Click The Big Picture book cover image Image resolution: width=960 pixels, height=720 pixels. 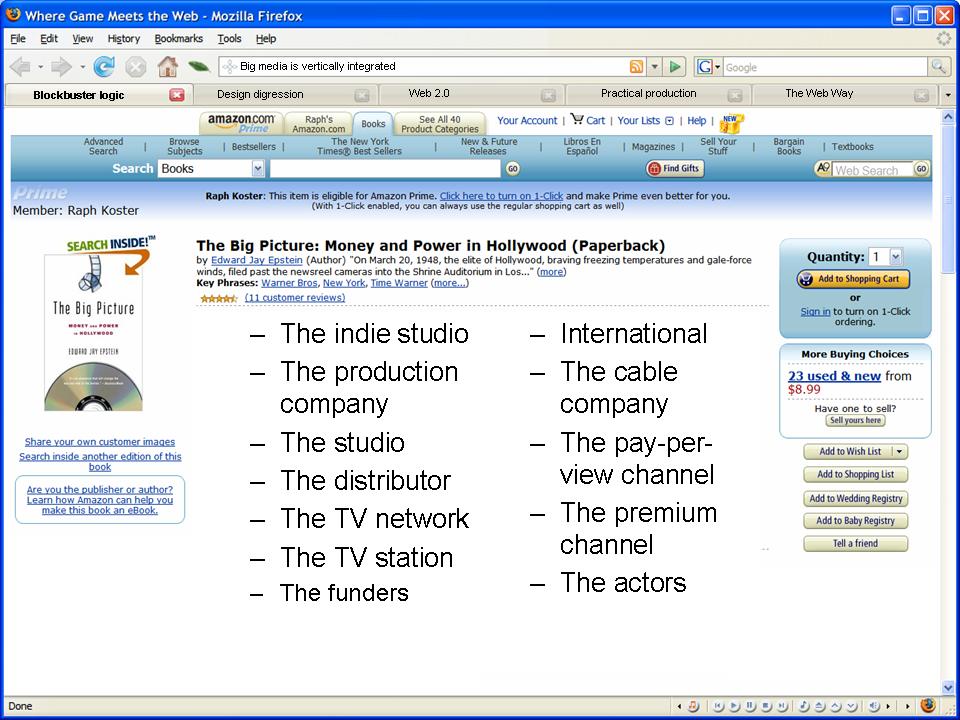94,332
